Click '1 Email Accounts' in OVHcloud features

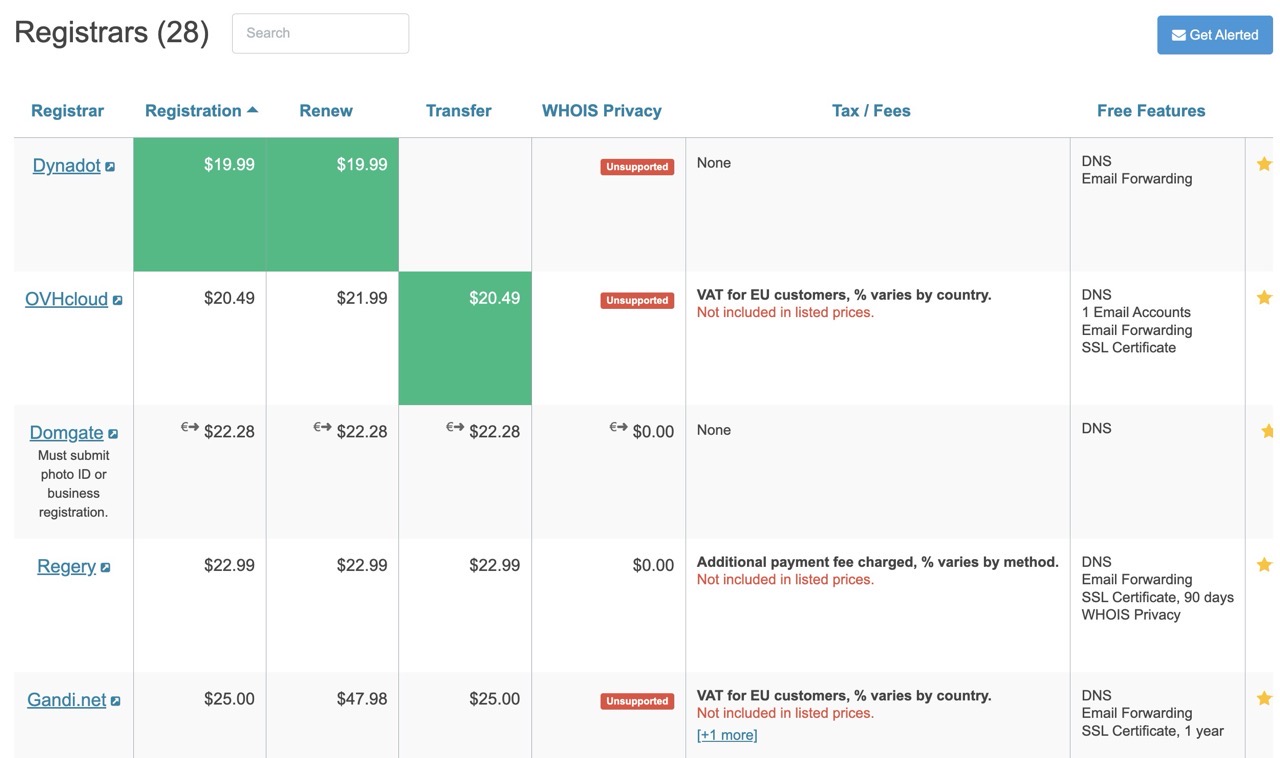click(1136, 312)
